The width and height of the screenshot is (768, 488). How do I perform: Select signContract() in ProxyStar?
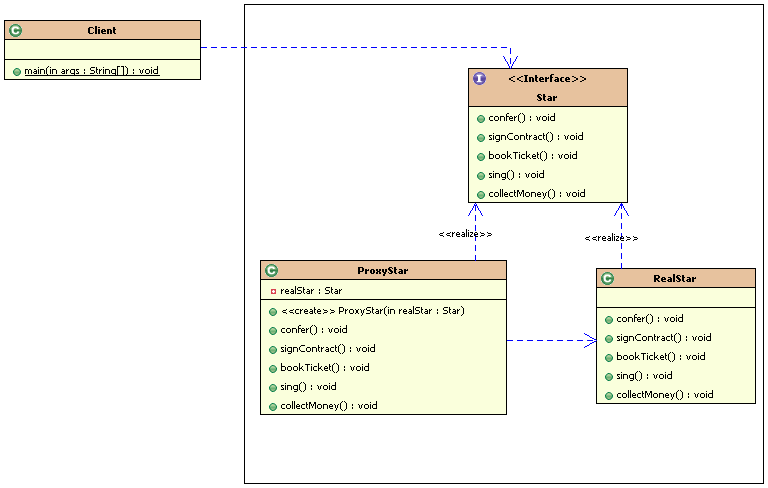[x=328, y=349]
